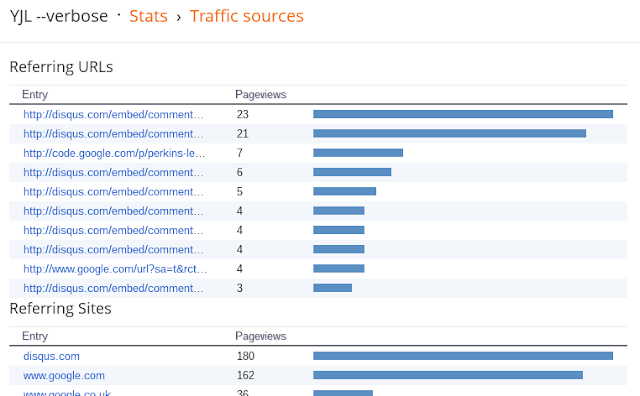Click the pageview count 162
The height and width of the screenshot is (396, 640).
pyautogui.click(x=246, y=375)
